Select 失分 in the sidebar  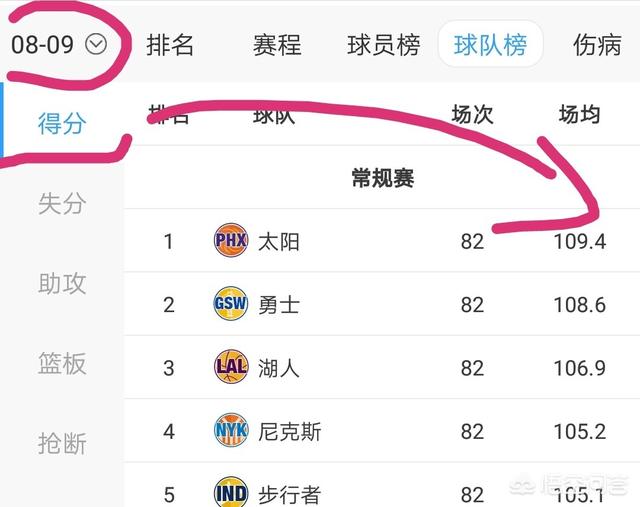62,203
